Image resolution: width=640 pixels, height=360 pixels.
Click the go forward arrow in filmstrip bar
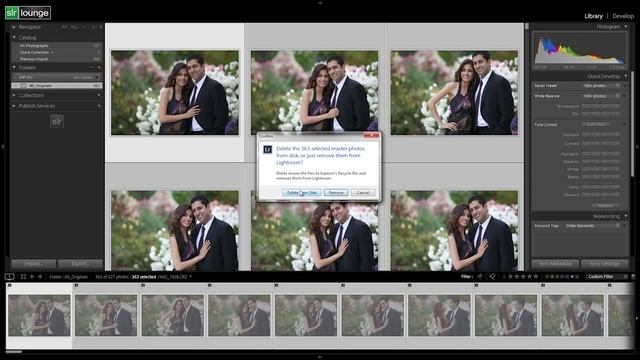(40, 277)
